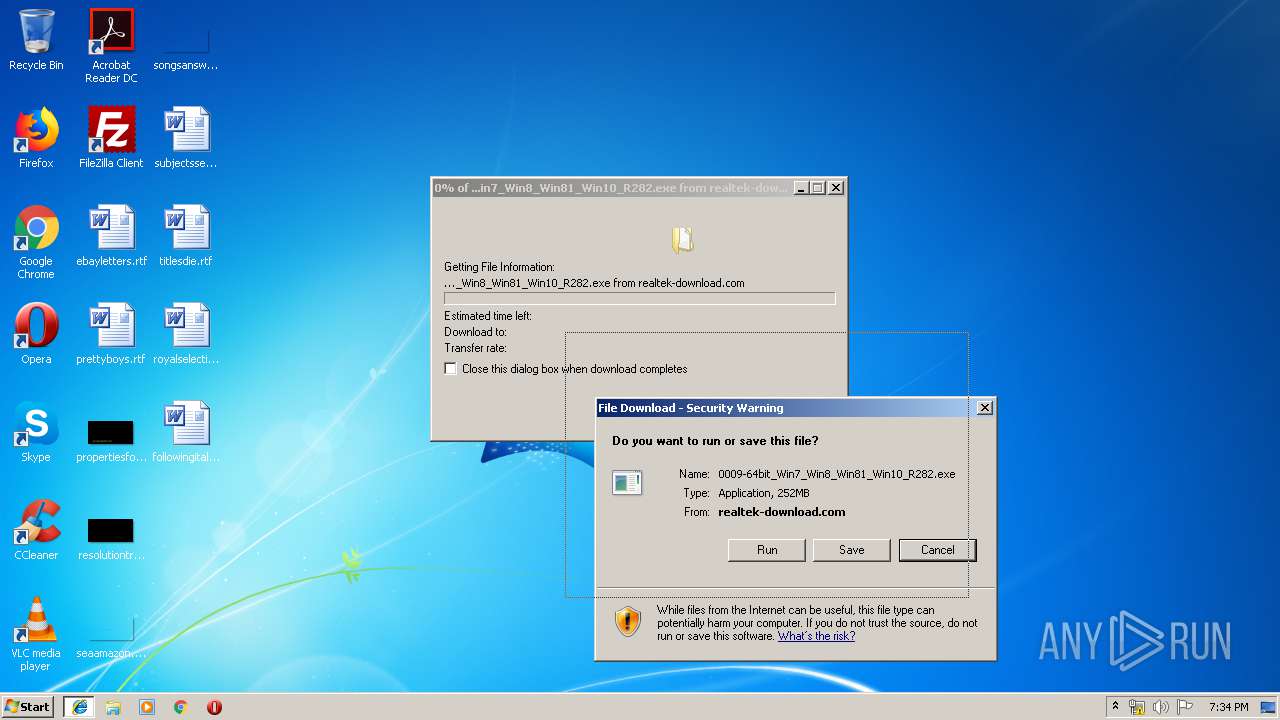Select followingital... document icon
The height and width of the screenshot is (720, 1280).
[x=186, y=432]
